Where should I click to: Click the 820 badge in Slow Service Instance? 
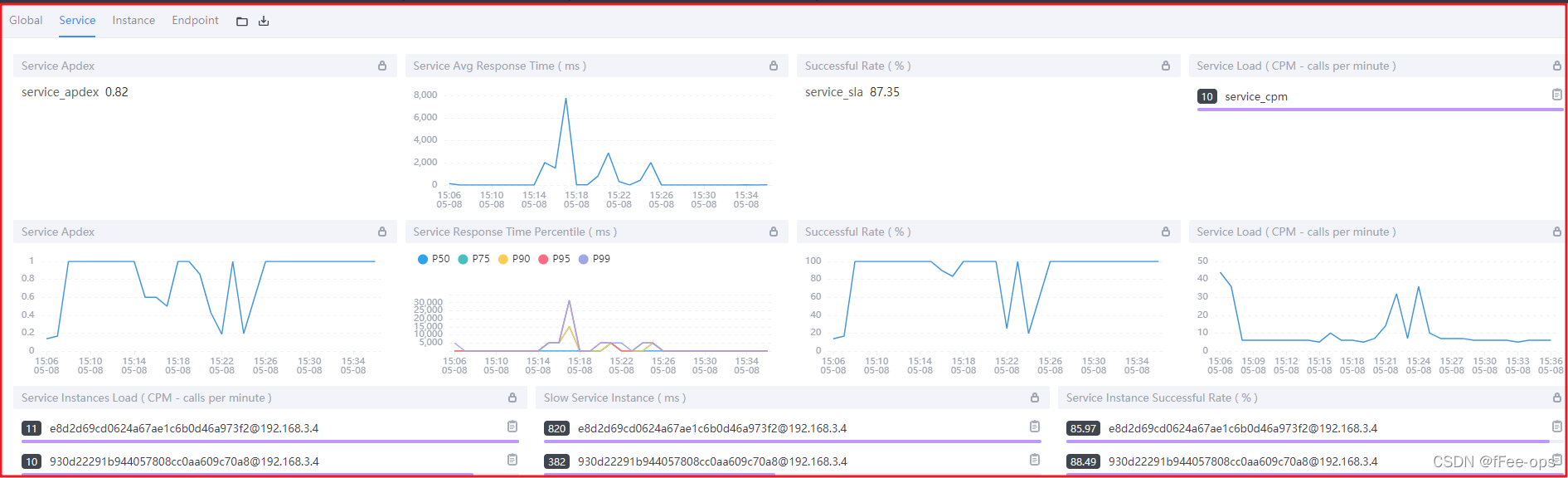click(556, 428)
